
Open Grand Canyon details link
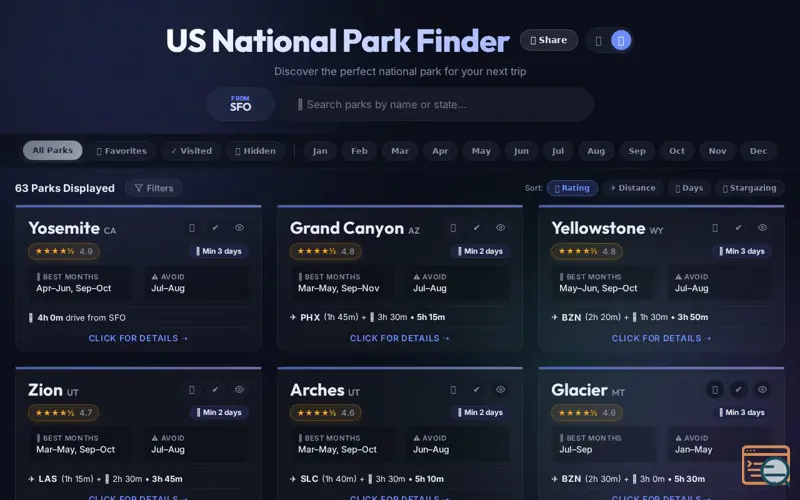pyautogui.click(x=399, y=338)
